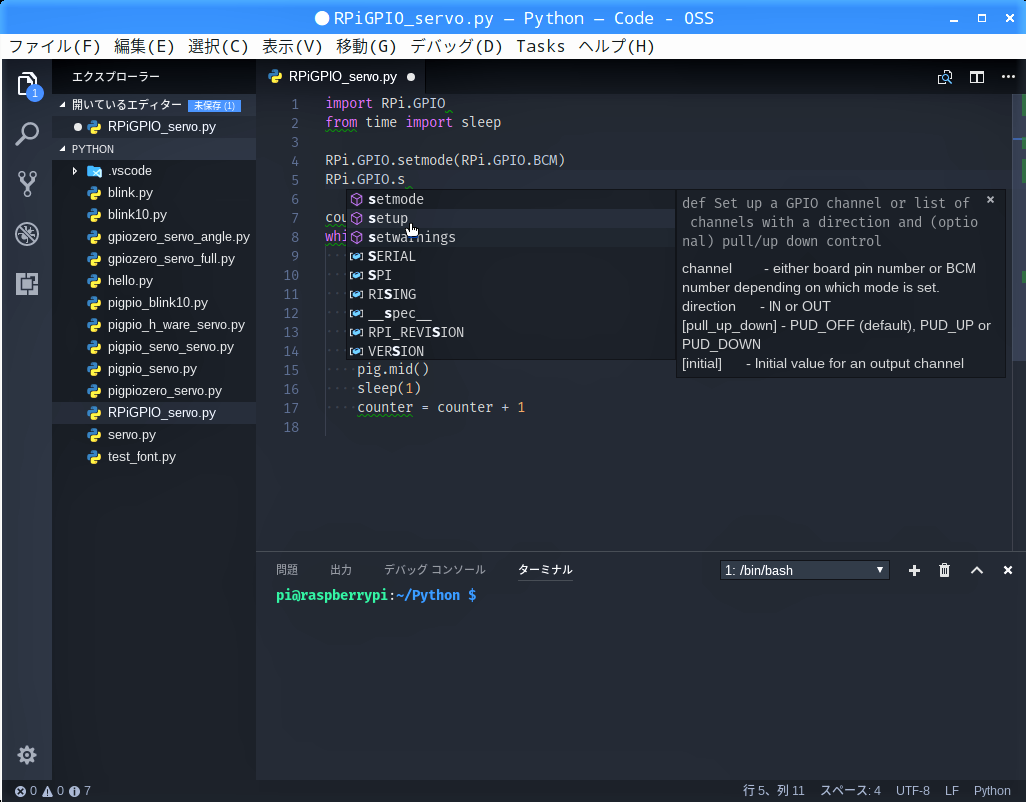Select the __spec__ suggestion
The height and width of the screenshot is (802, 1026).
click(510, 313)
